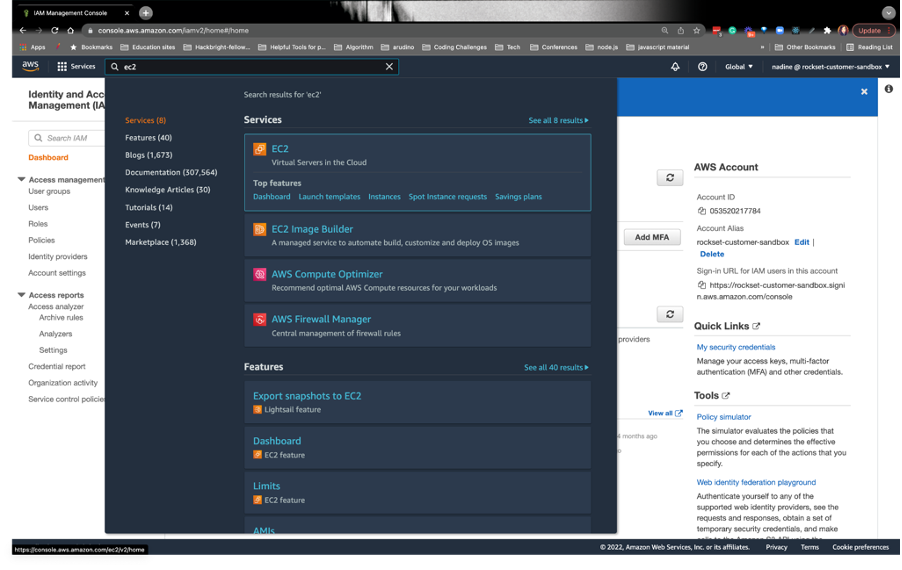902x570 pixels.
Task: Open Instances top feature
Action: coord(384,197)
